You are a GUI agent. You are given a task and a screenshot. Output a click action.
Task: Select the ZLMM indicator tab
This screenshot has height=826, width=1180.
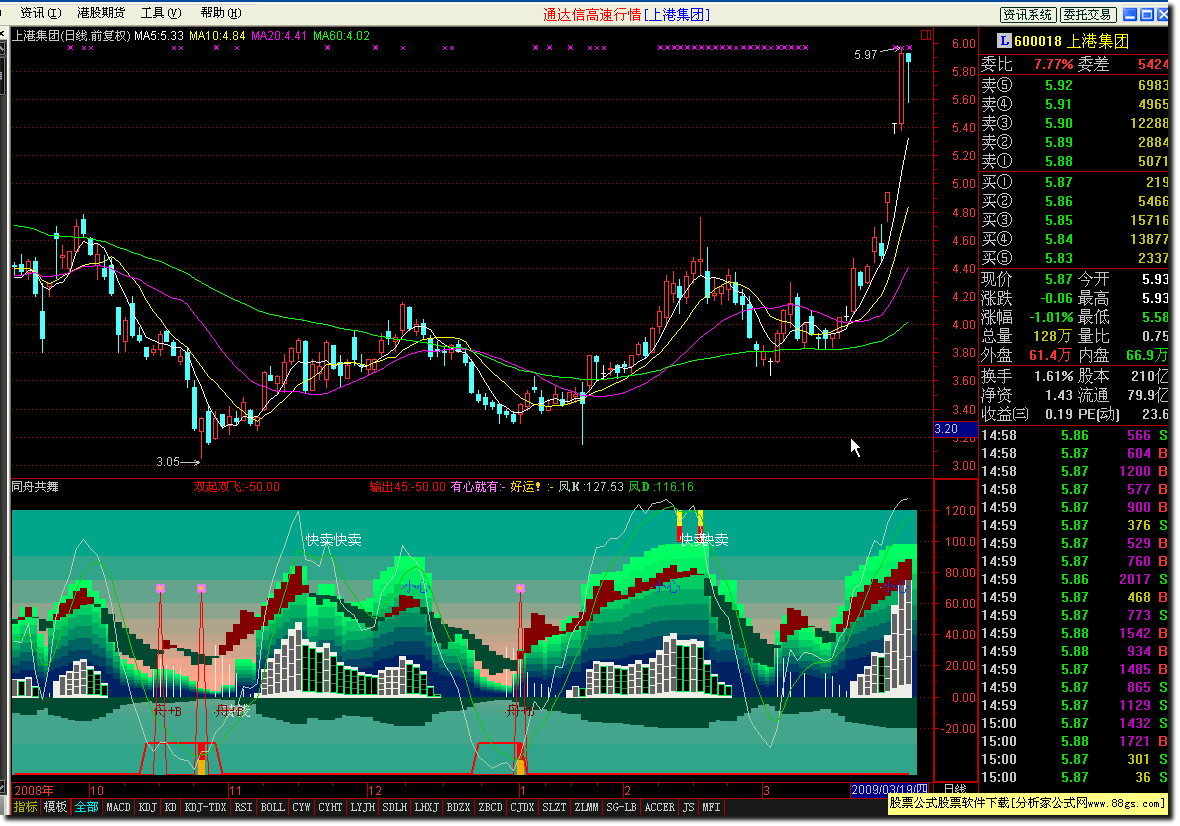[x=586, y=807]
